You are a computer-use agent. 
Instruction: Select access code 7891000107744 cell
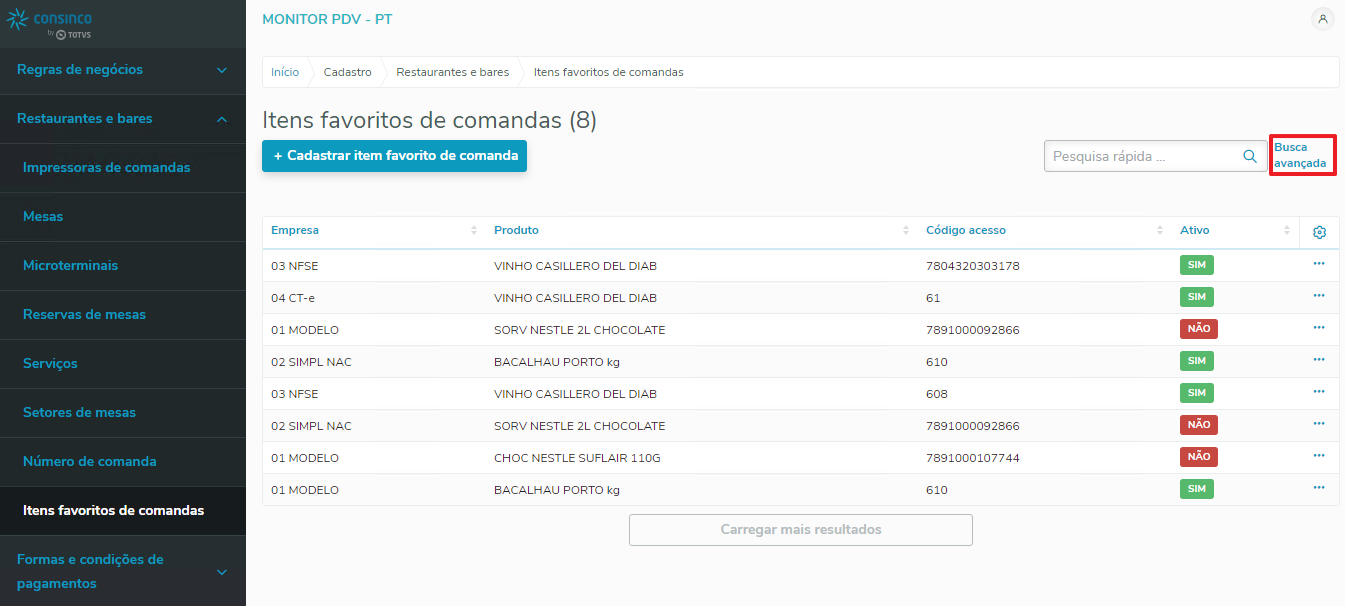click(x=973, y=458)
